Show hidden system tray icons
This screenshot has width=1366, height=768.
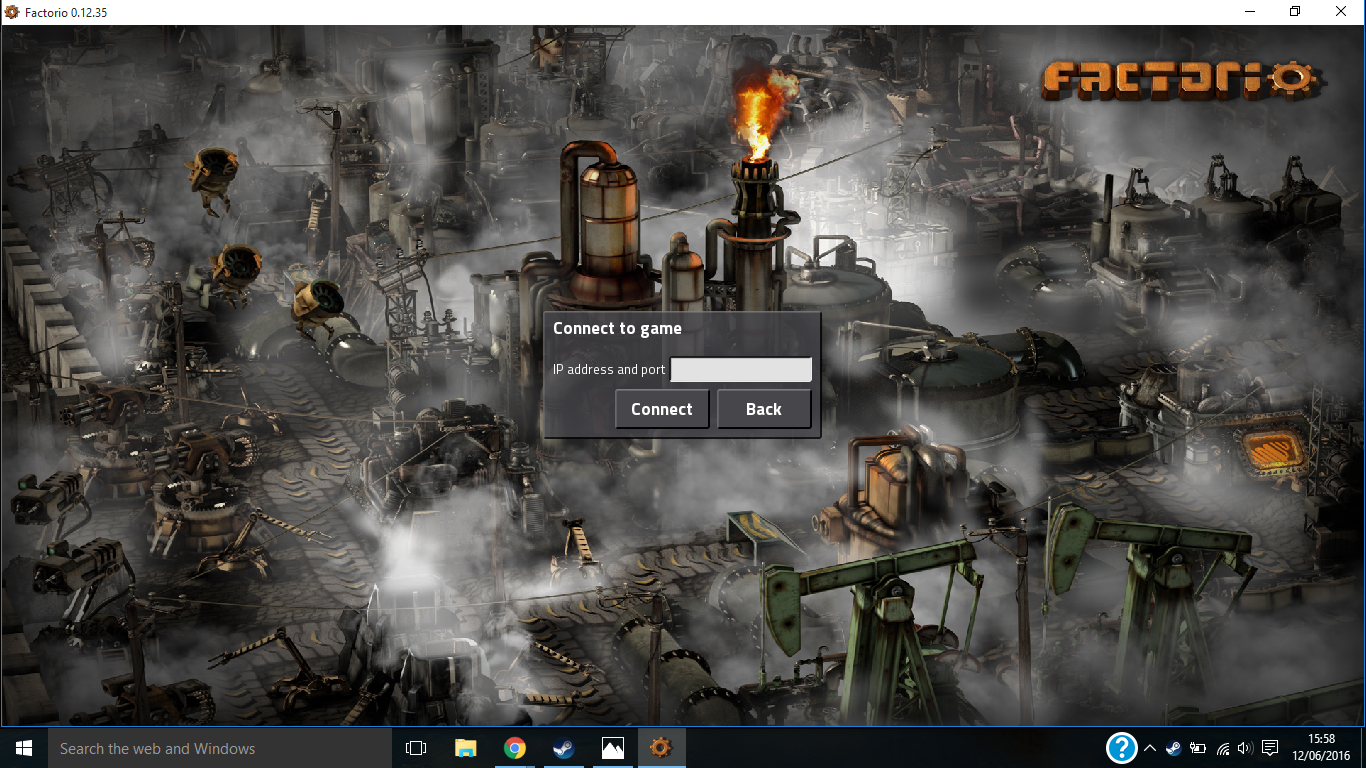tap(1150, 748)
